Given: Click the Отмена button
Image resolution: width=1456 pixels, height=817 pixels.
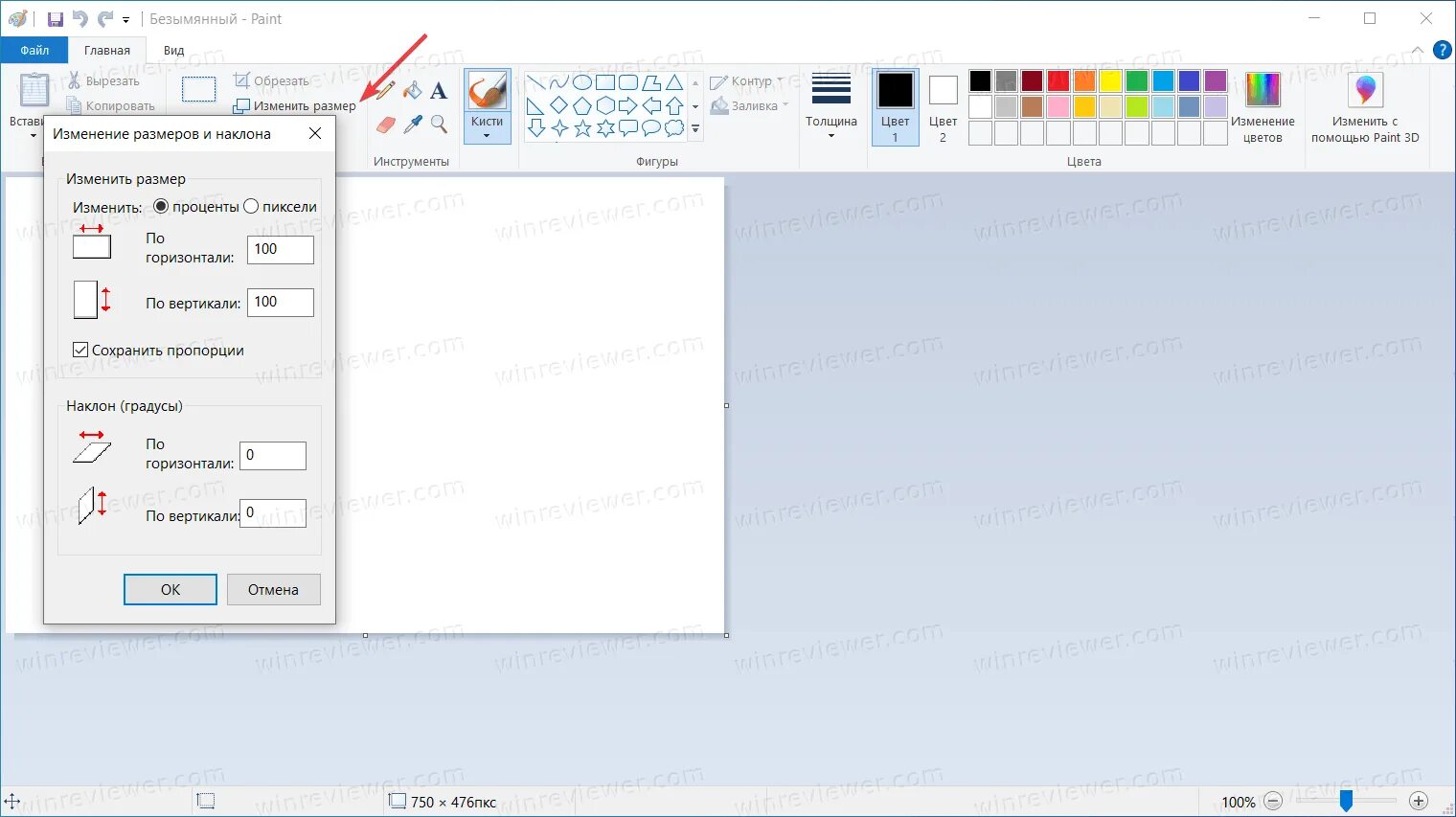Looking at the screenshot, I should (274, 589).
